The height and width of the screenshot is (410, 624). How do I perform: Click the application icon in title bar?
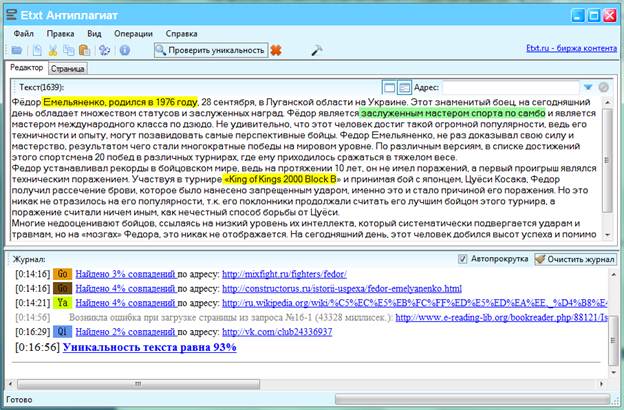12,15
